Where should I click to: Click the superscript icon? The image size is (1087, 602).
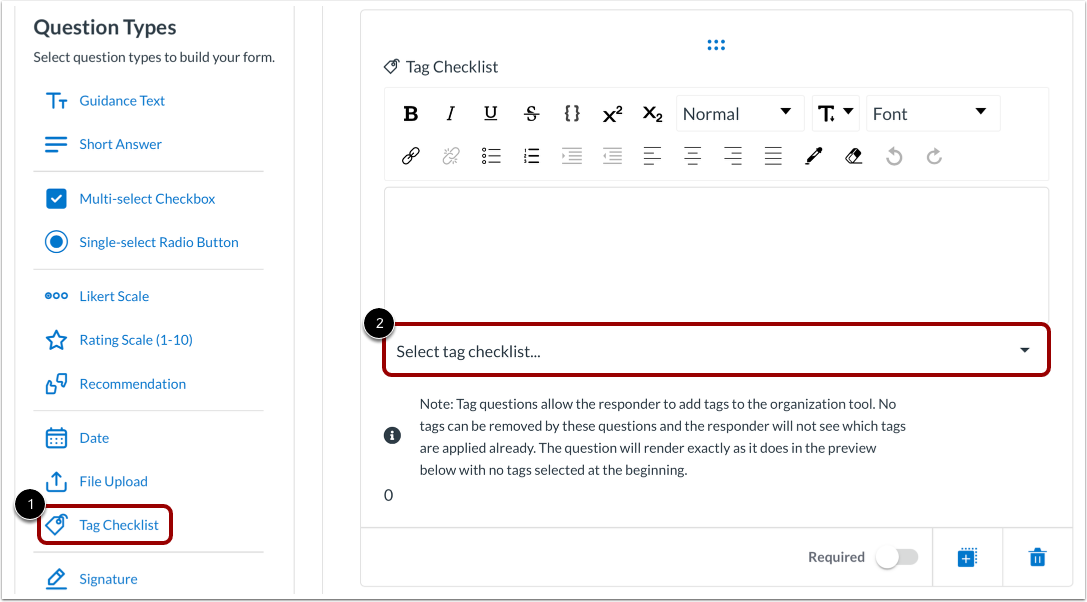[612, 113]
